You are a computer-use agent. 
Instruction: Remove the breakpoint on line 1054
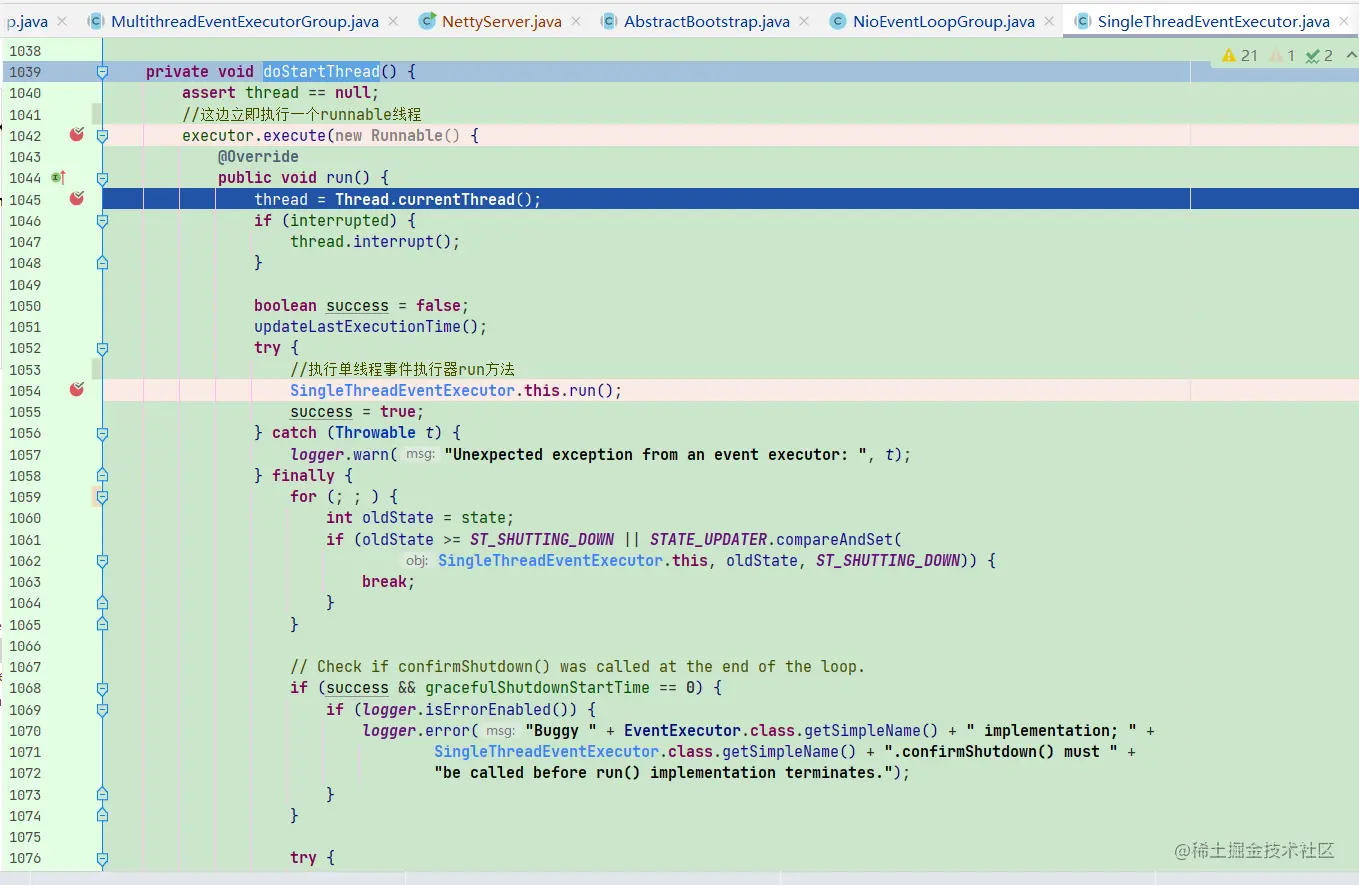[76, 389]
